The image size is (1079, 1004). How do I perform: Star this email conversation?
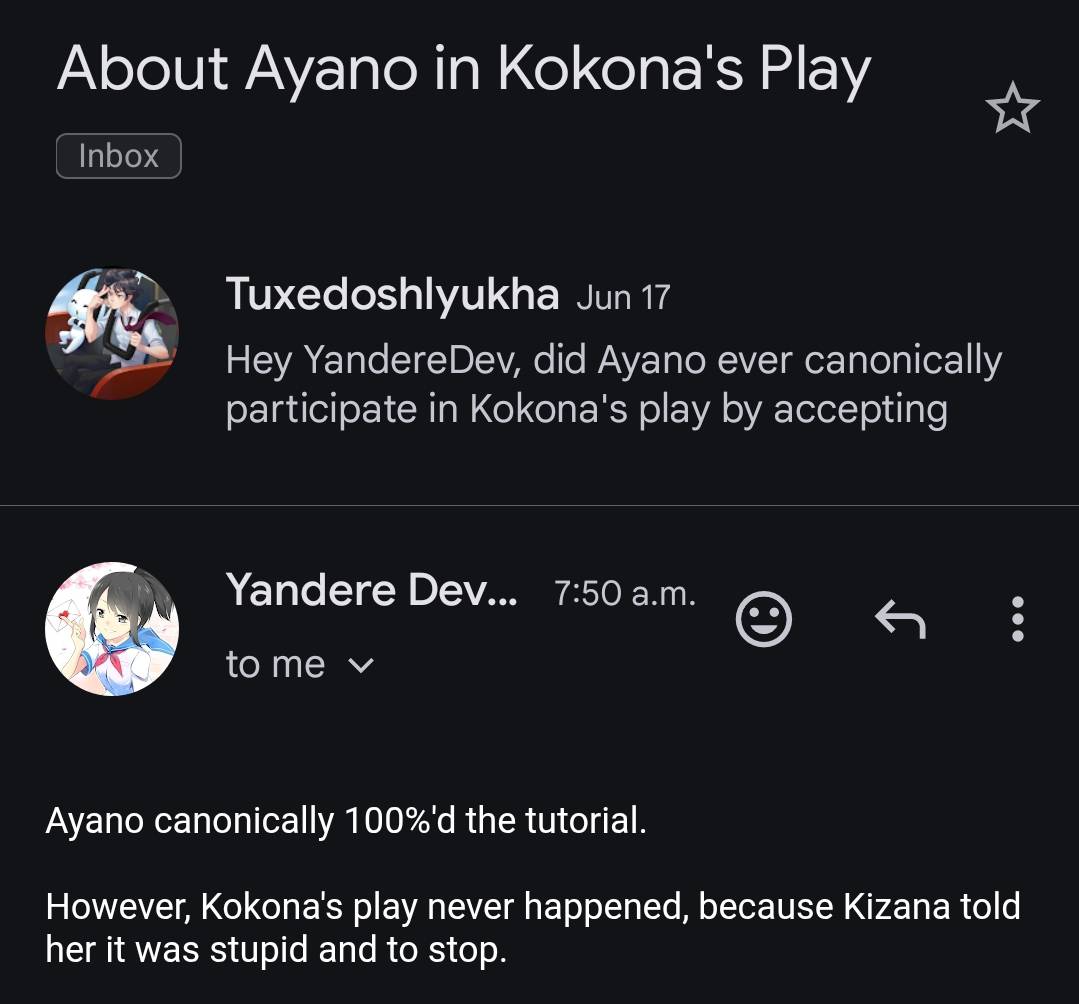click(x=1012, y=108)
